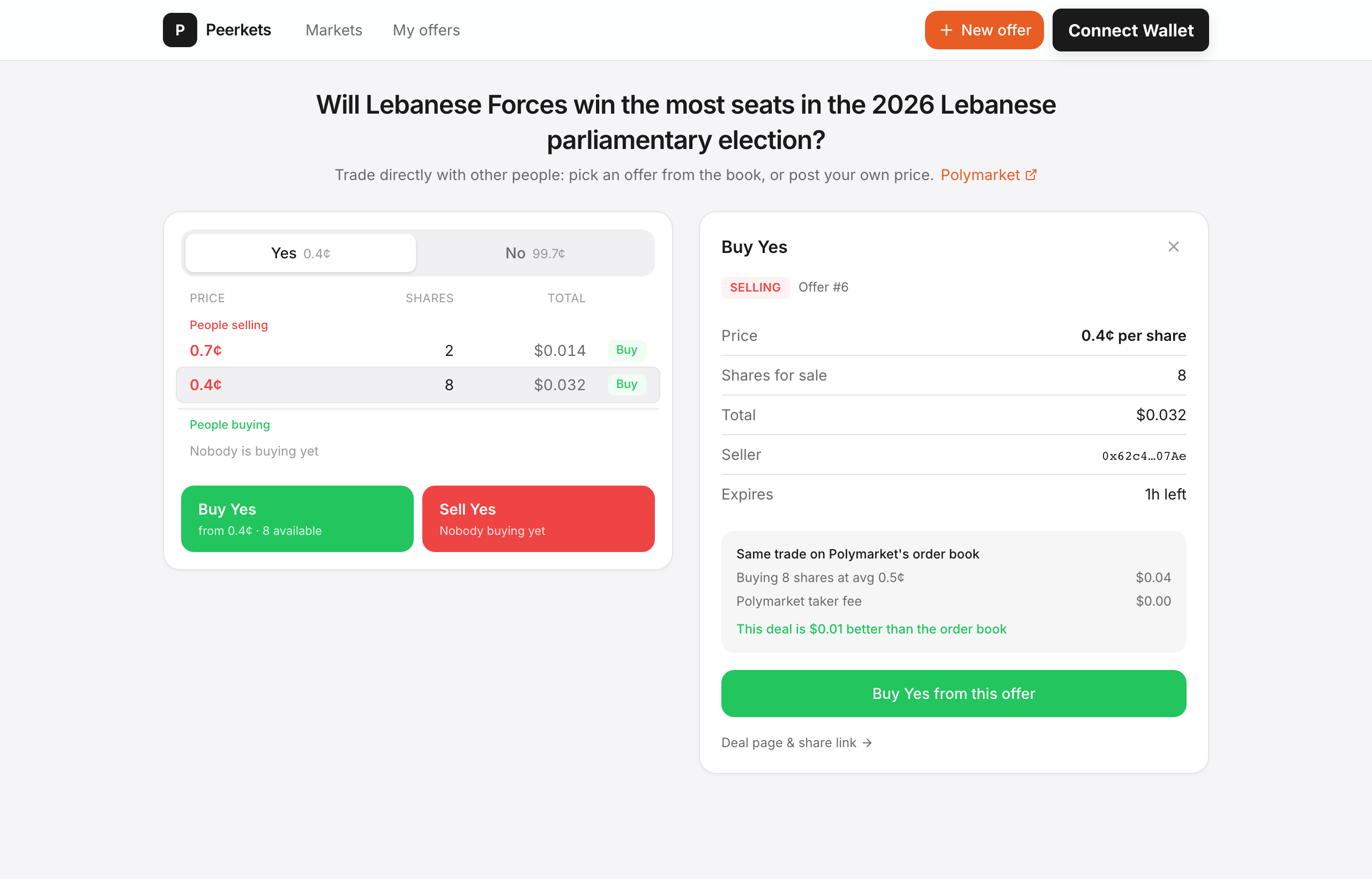1372x879 pixels.
Task: Close the Buy Yes panel
Action: 1173,247
